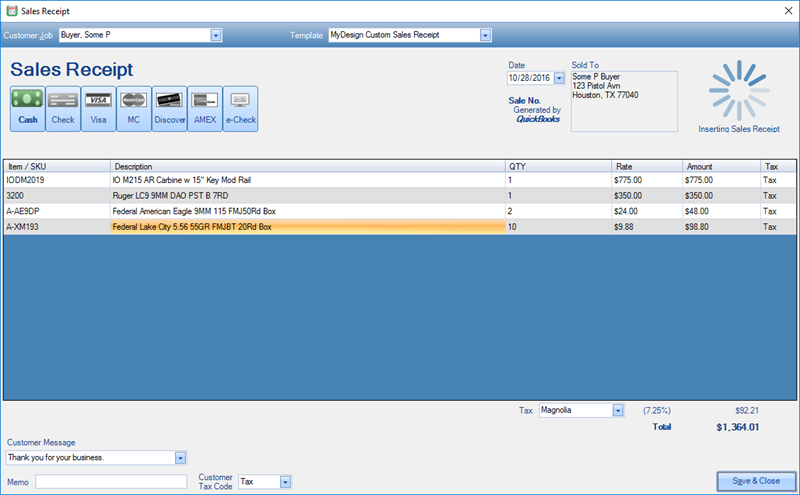The image size is (800, 495).
Task: Pick the Discover card payment option
Action: pyautogui.click(x=169, y=109)
